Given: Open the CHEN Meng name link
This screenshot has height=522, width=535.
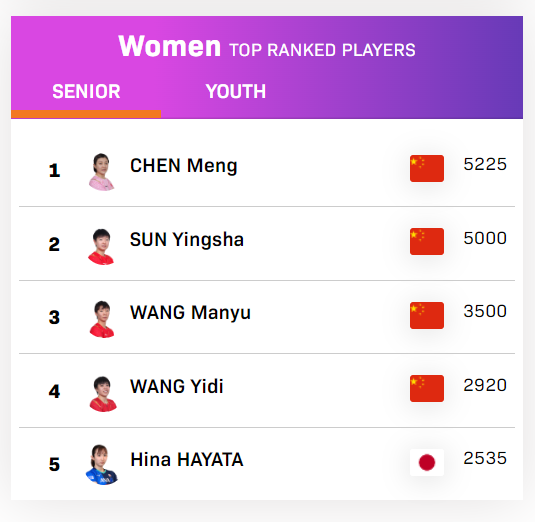Looking at the screenshot, I should click(184, 166).
